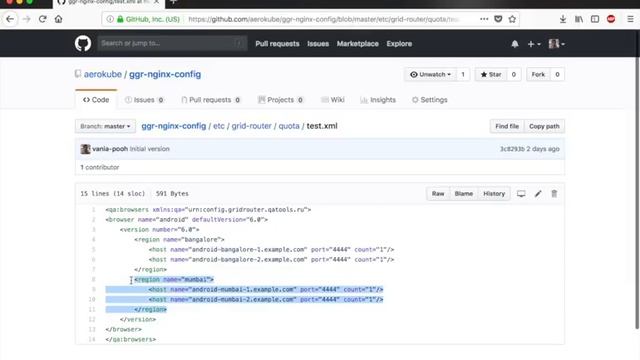
Task: Select the repository Issues tab
Action: (144, 100)
